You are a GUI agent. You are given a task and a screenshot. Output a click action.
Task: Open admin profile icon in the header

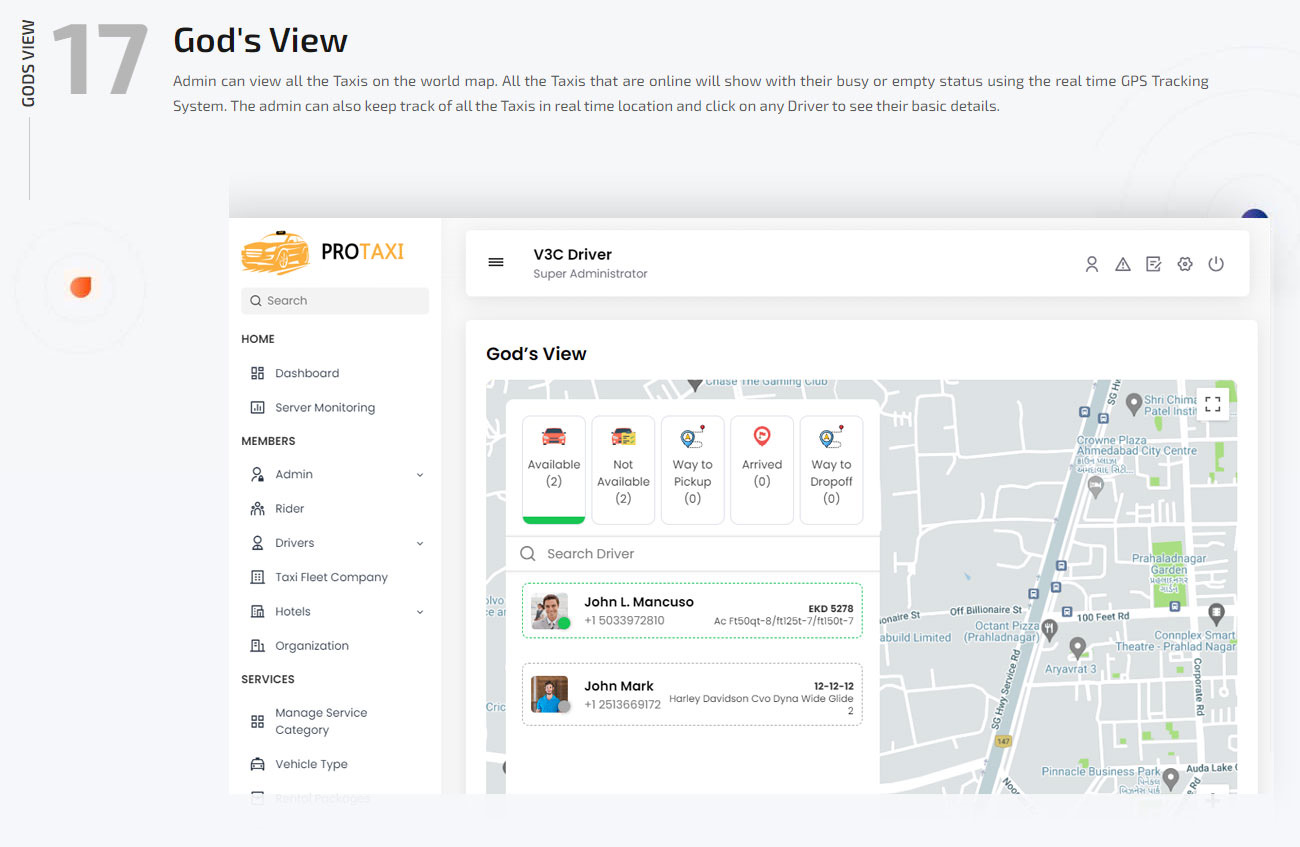(1091, 264)
